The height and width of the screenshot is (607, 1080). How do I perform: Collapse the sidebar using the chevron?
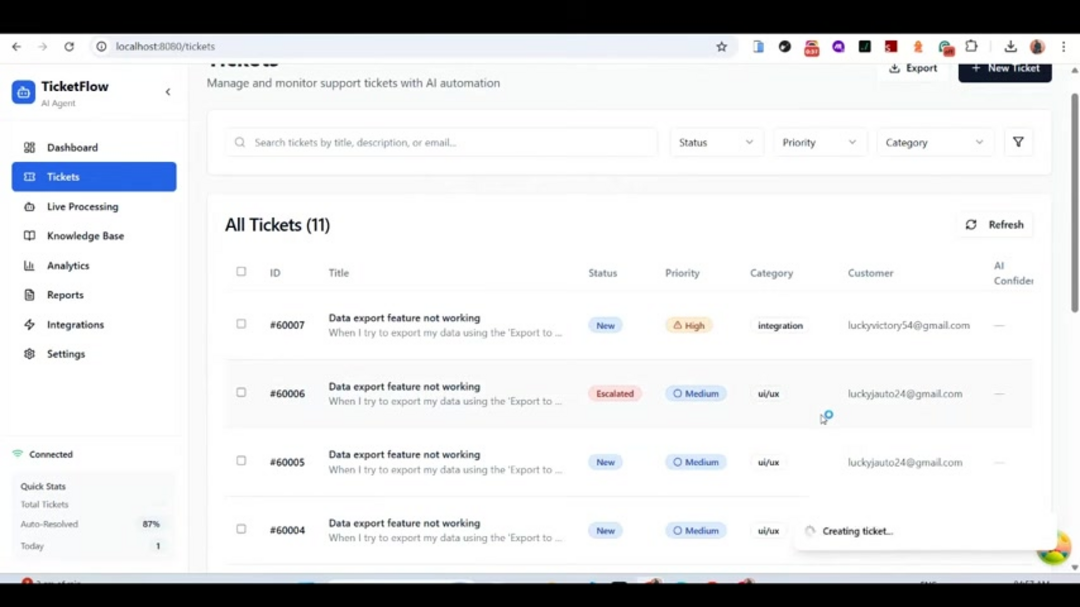tap(168, 92)
